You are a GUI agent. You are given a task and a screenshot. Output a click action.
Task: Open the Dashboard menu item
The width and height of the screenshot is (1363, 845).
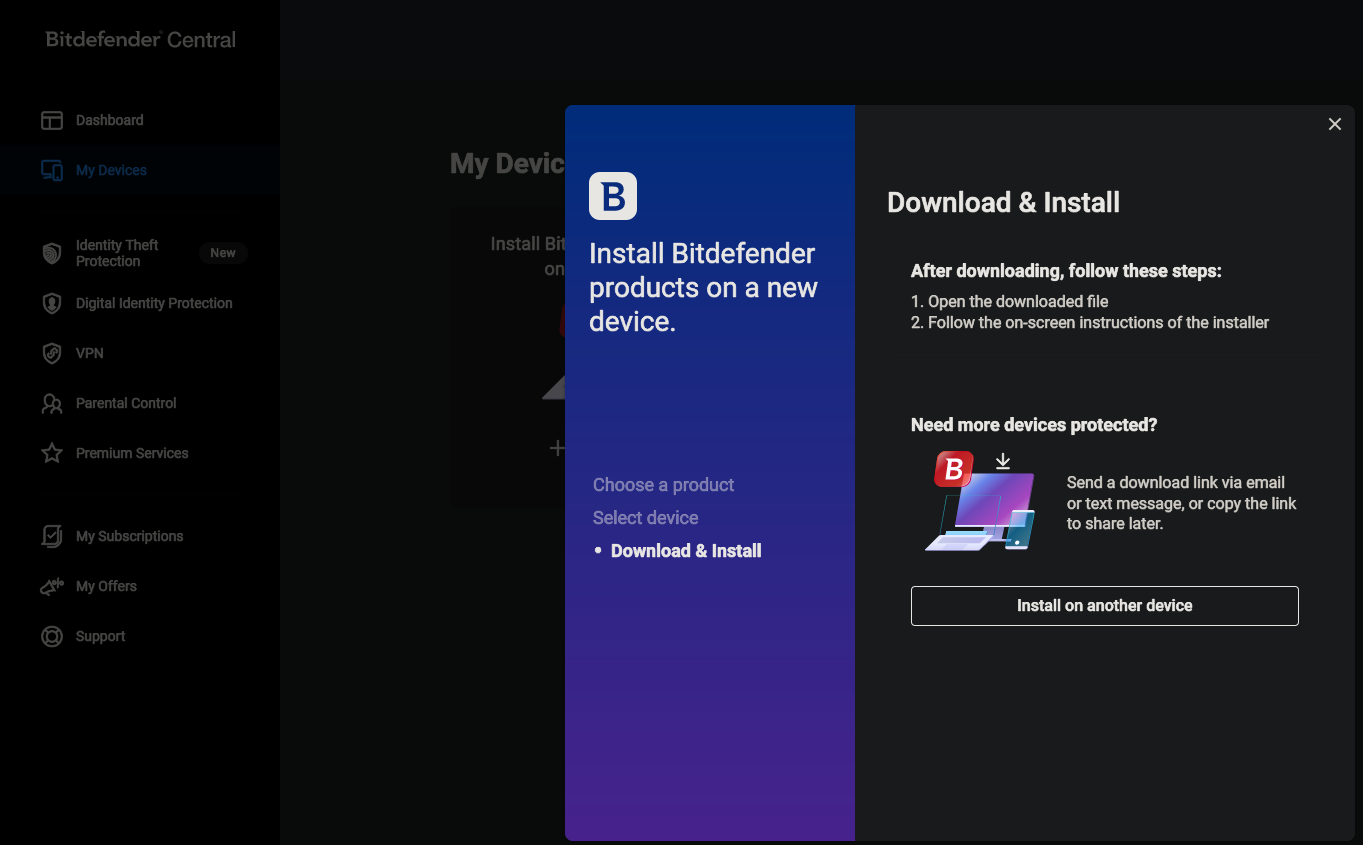[109, 121]
